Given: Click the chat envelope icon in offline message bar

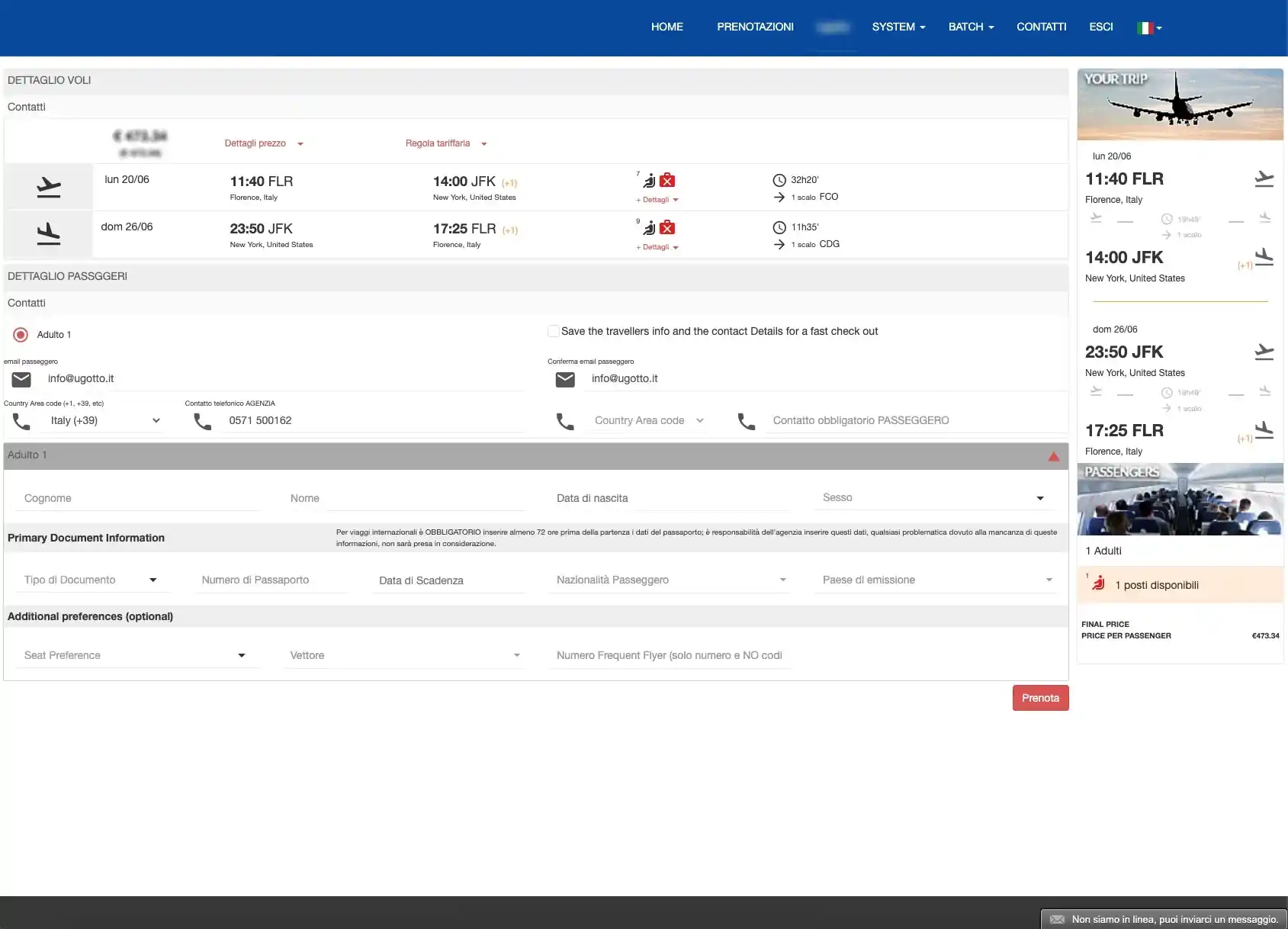Looking at the screenshot, I should pyautogui.click(x=1057, y=919).
